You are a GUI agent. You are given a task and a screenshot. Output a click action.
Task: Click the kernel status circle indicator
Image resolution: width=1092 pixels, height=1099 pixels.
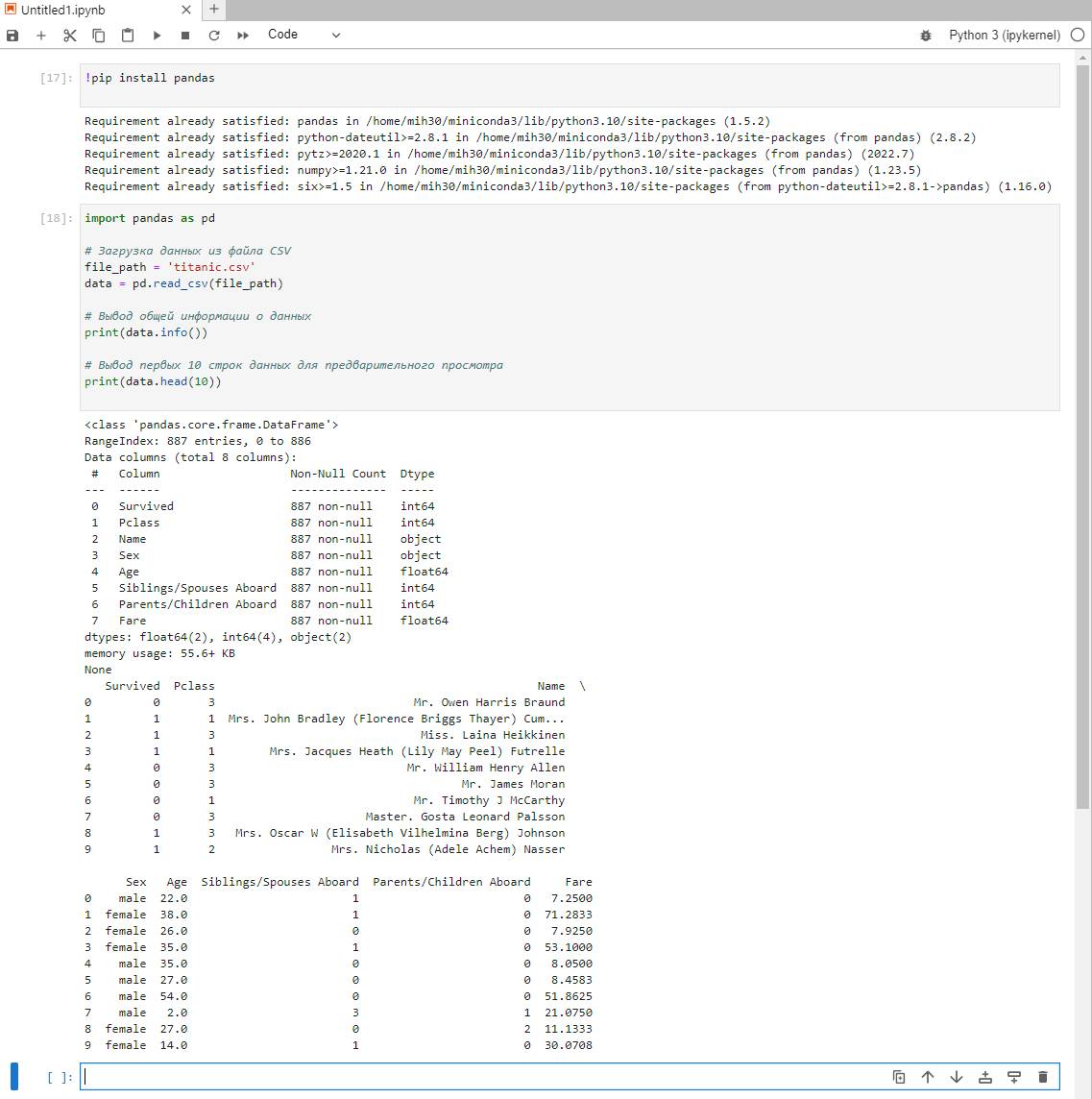click(1078, 35)
